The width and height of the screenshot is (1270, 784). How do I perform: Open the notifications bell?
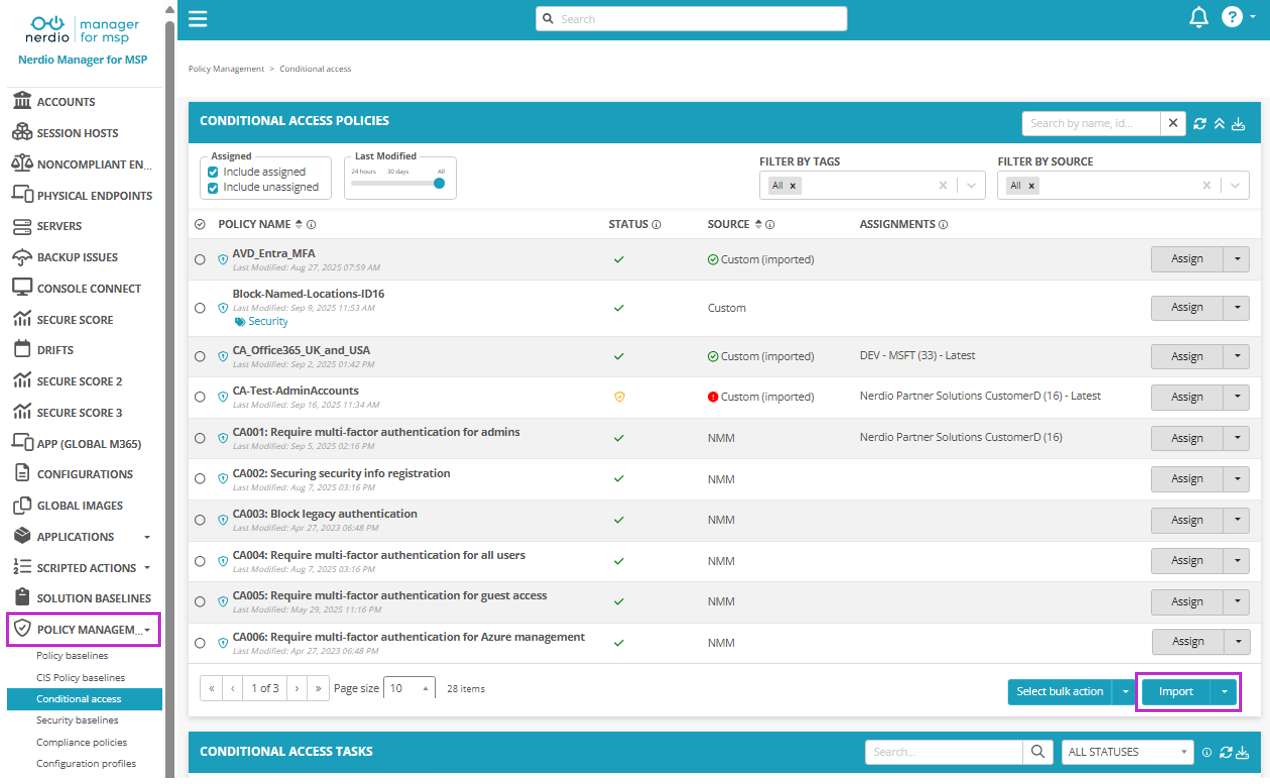(1199, 18)
